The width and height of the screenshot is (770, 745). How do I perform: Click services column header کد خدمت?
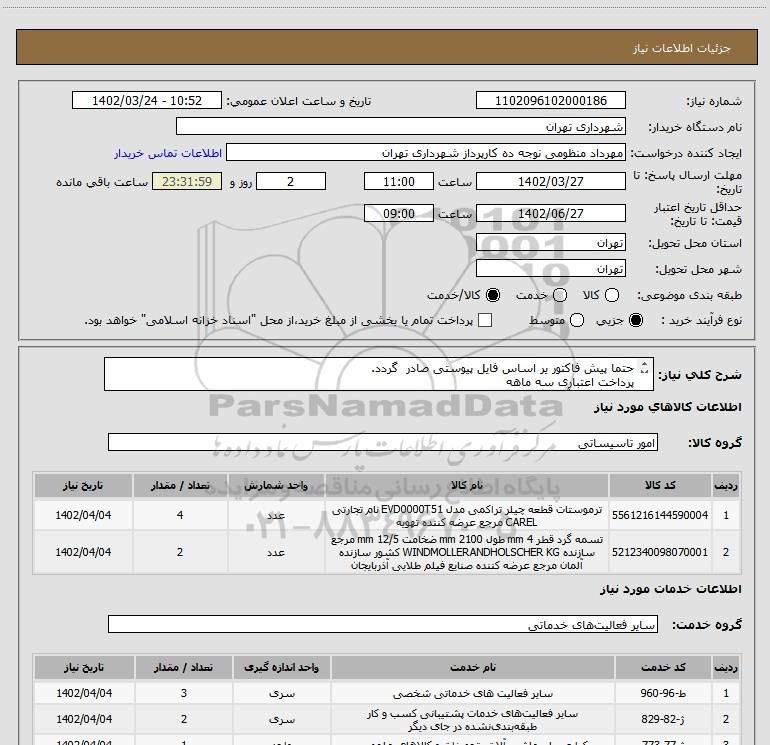663,667
